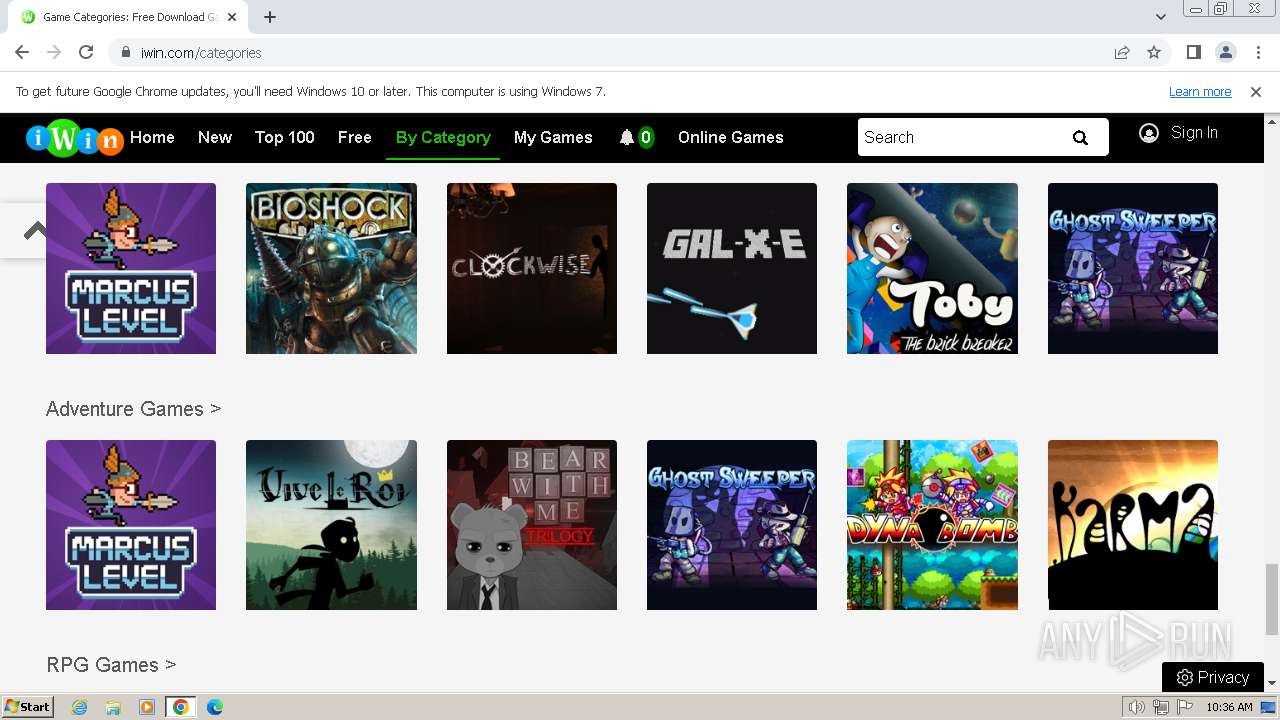Screen dimensions: 1280x720
Task: Open the Chrome profile icon
Action: point(1225,53)
